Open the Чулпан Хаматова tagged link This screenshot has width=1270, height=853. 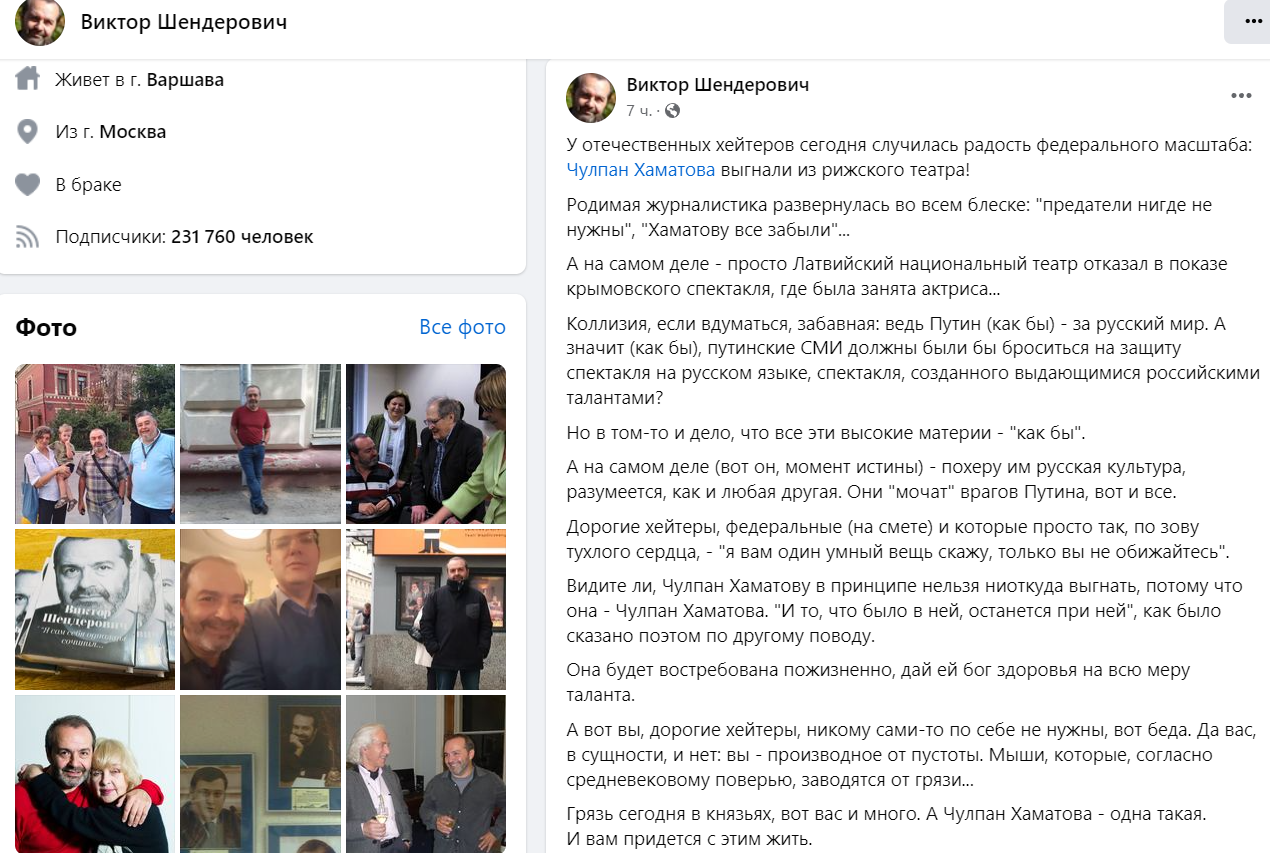[x=641, y=170]
